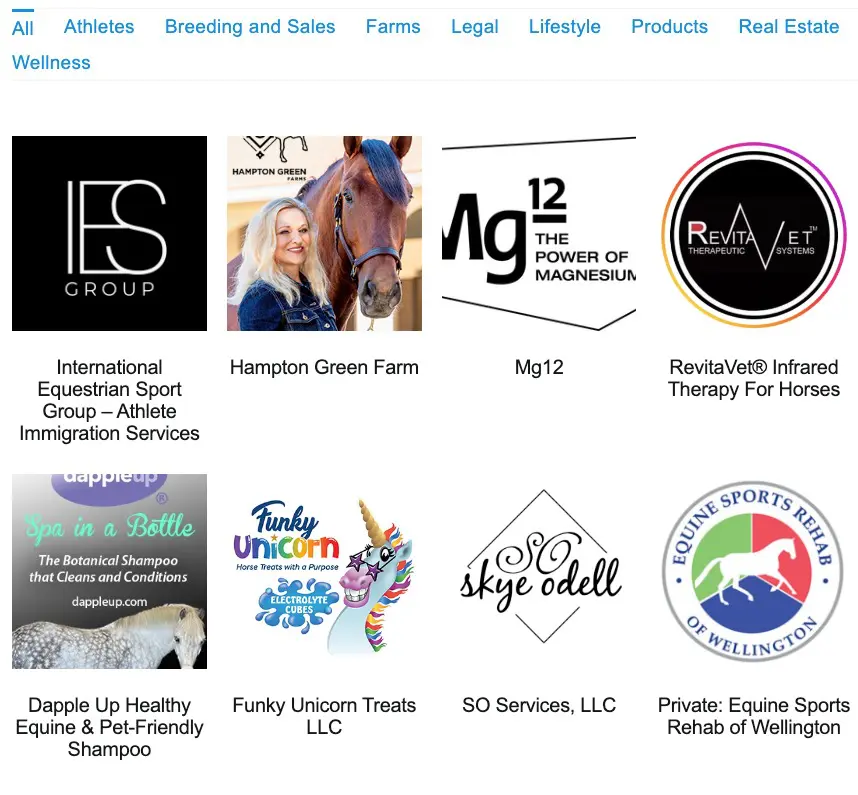Filter listings by Athletes
The width and height of the screenshot is (858, 795).
(99, 27)
